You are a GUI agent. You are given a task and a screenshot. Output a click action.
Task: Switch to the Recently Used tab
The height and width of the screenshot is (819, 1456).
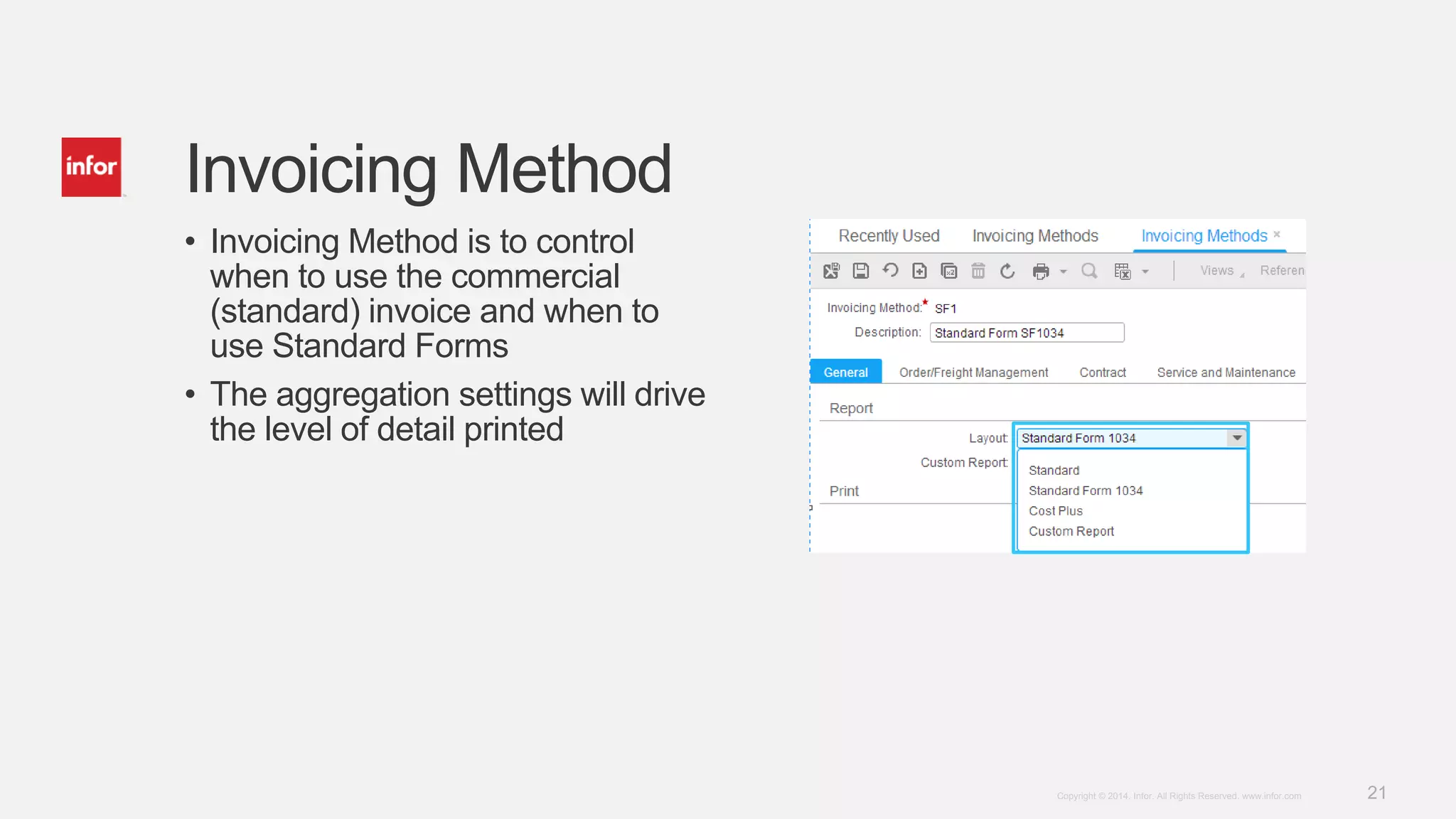point(889,236)
